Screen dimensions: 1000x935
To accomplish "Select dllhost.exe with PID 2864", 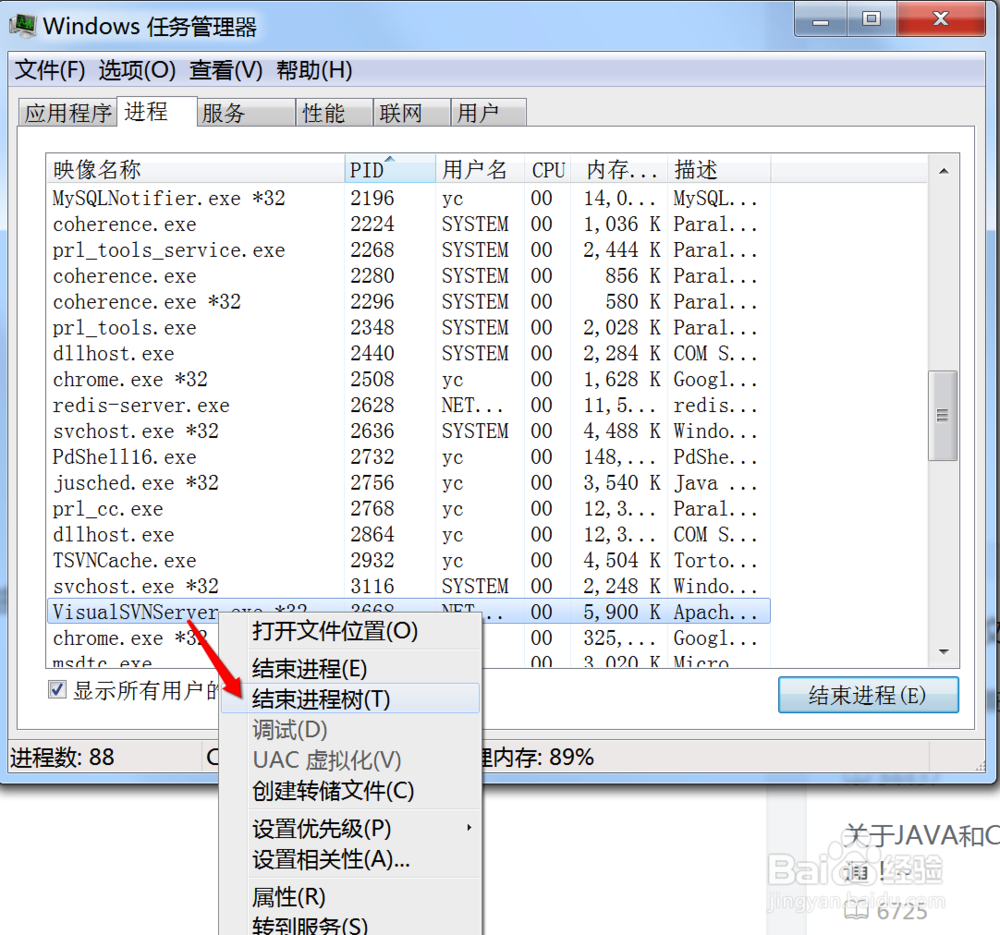I will [408, 534].
